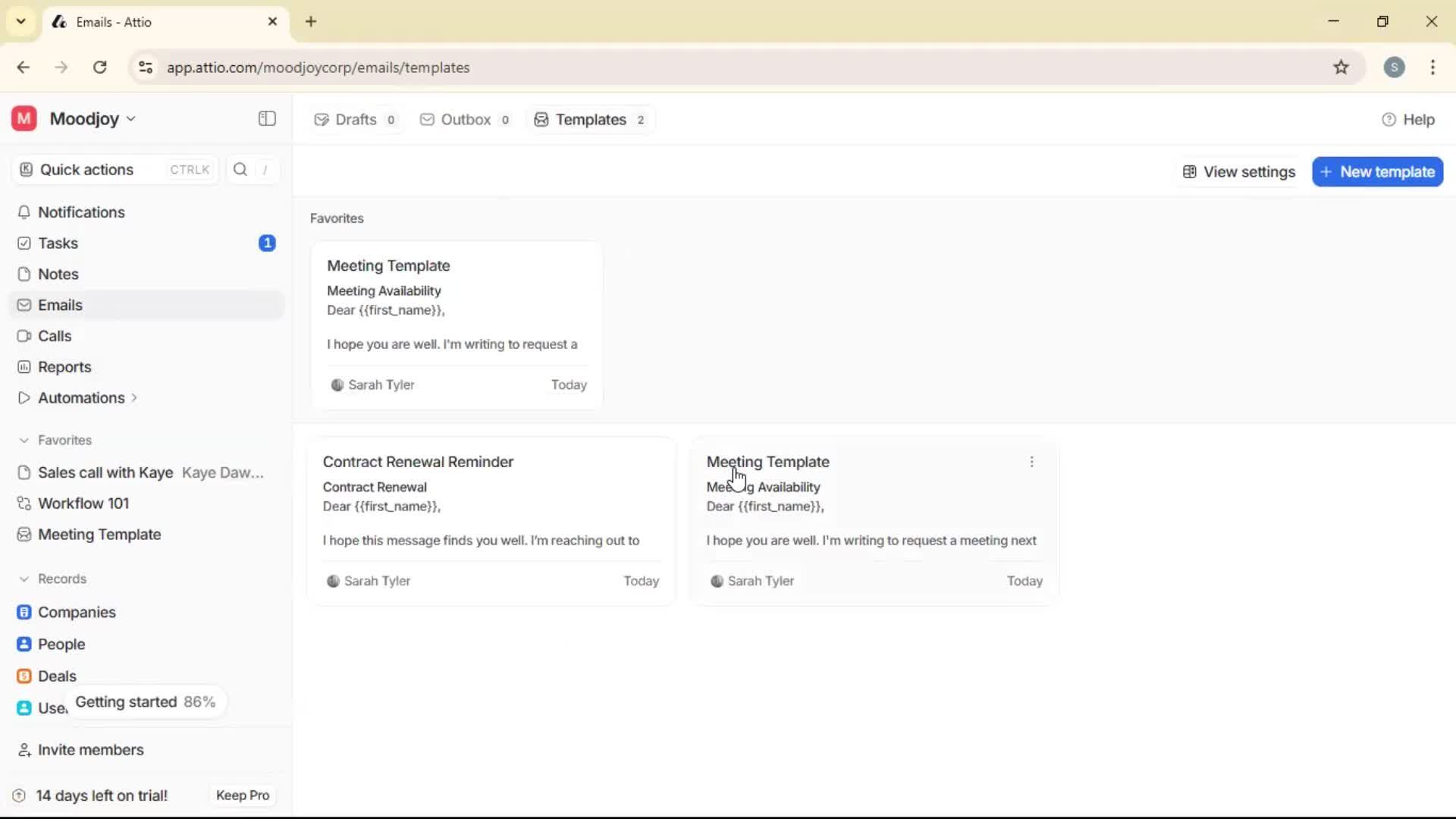Expand the Automations section

133,397
